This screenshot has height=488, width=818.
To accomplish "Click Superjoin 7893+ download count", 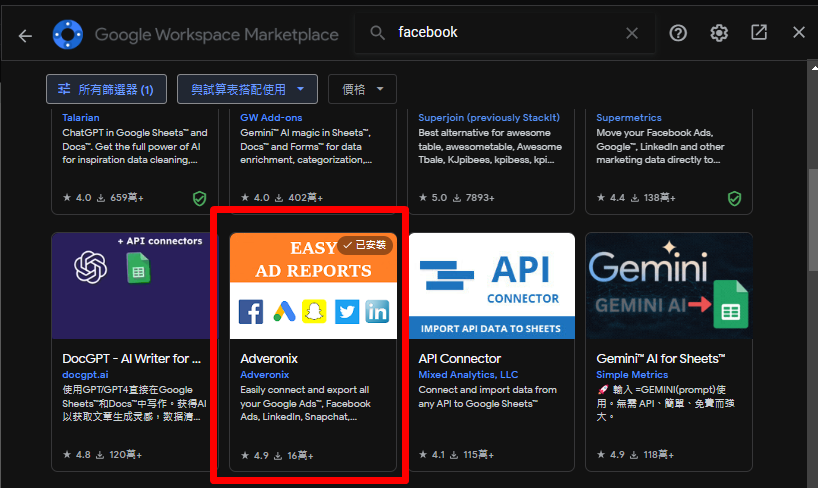I will click(474, 198).
